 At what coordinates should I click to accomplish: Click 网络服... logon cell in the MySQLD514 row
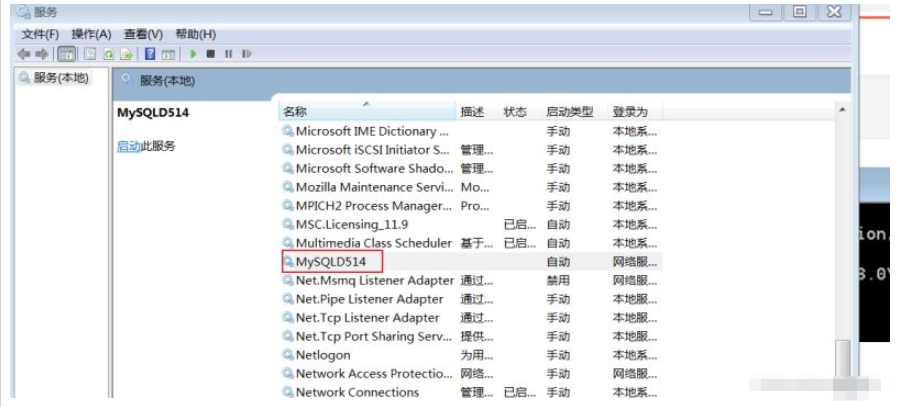click(x=635, y=261)
